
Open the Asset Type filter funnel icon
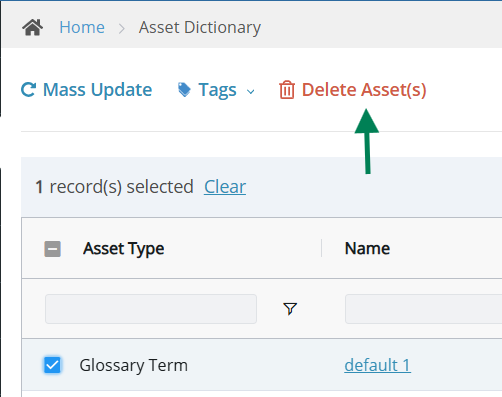coord(290,309)
